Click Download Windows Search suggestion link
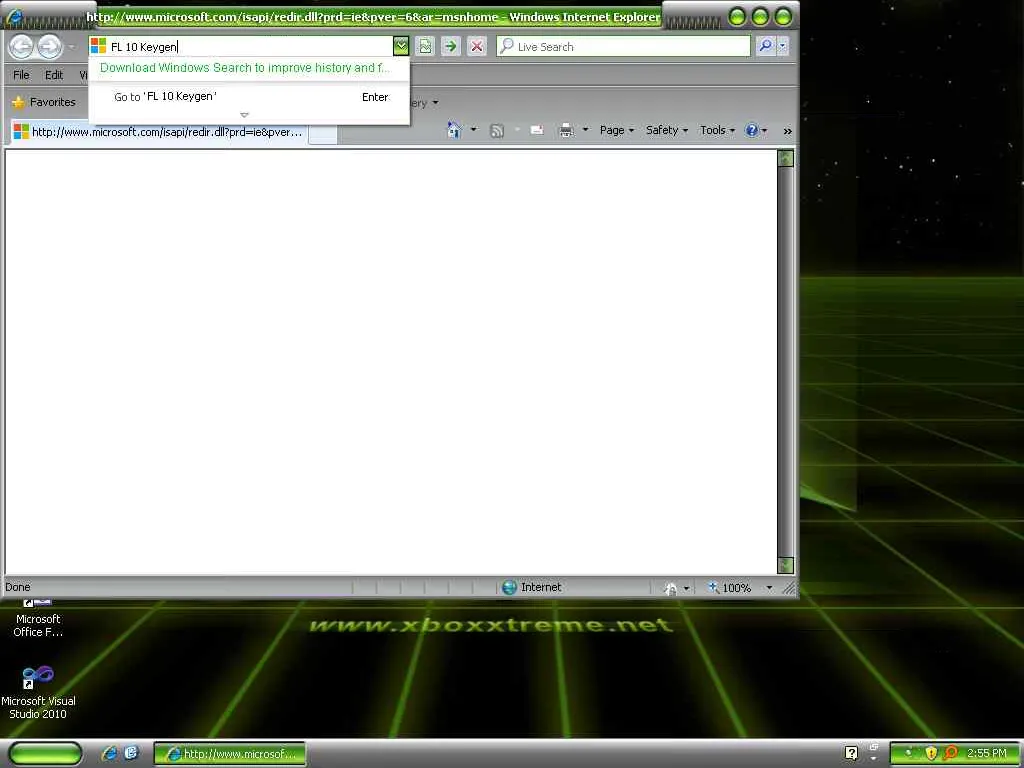The height and width of the screenshot is (768, 1024). 245,68
